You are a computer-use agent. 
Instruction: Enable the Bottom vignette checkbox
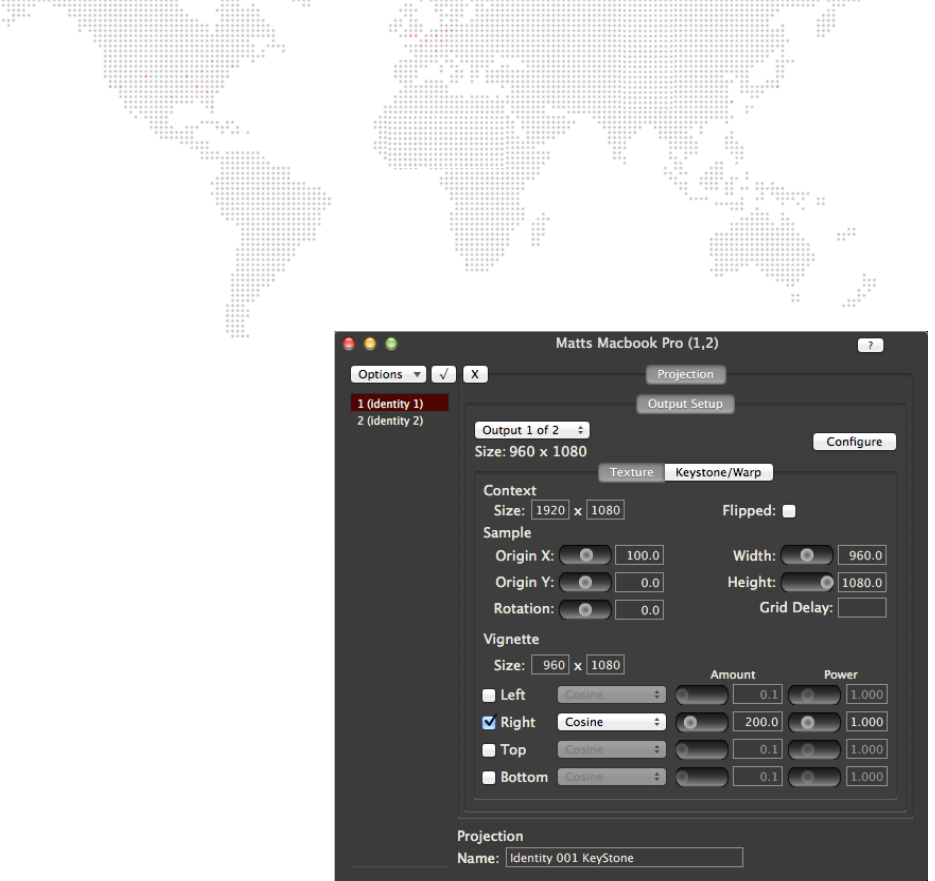pos(489,777)
